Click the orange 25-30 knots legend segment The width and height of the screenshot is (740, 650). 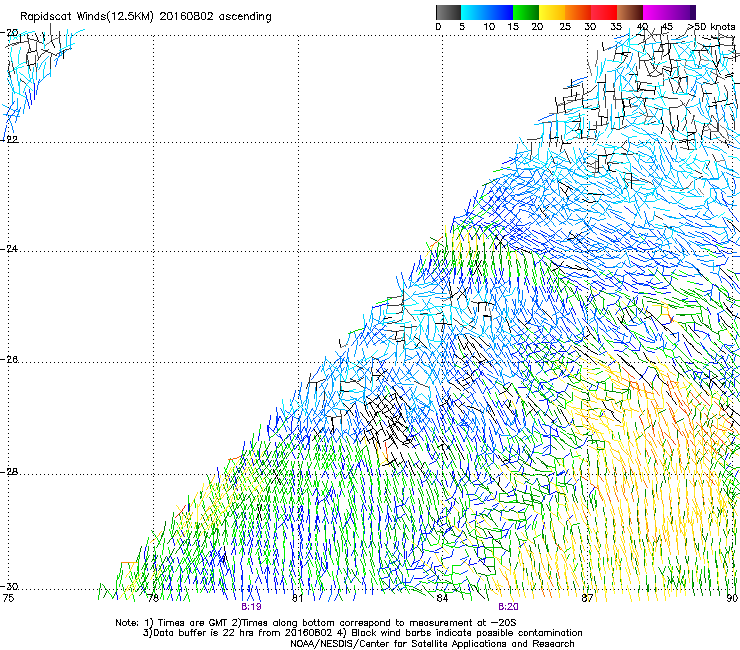[578, 12]
